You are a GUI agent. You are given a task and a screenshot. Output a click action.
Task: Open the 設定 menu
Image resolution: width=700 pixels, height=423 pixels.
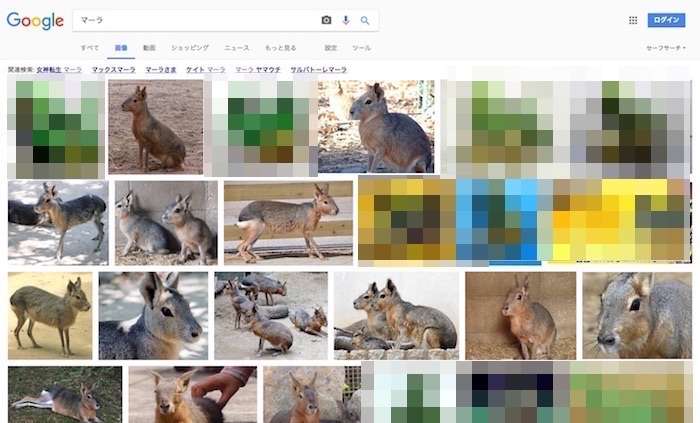(x=331, y=47)
